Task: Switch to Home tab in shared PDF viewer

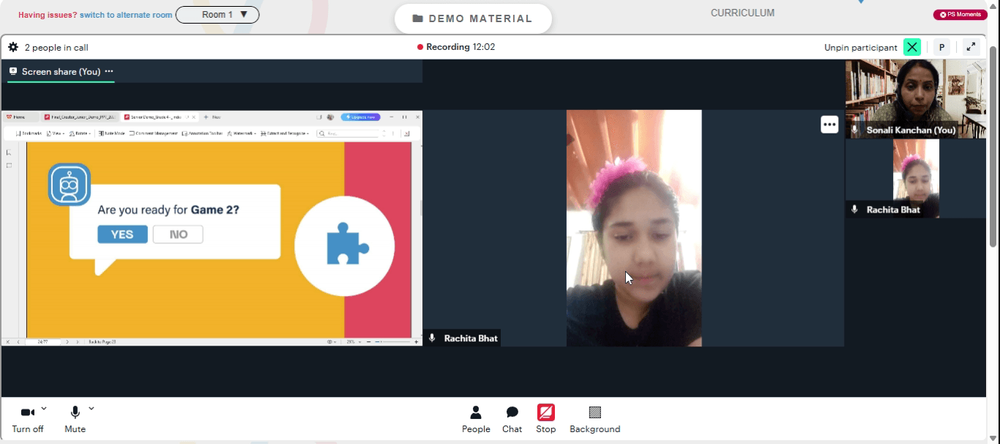Action: (x=19, y=117)
